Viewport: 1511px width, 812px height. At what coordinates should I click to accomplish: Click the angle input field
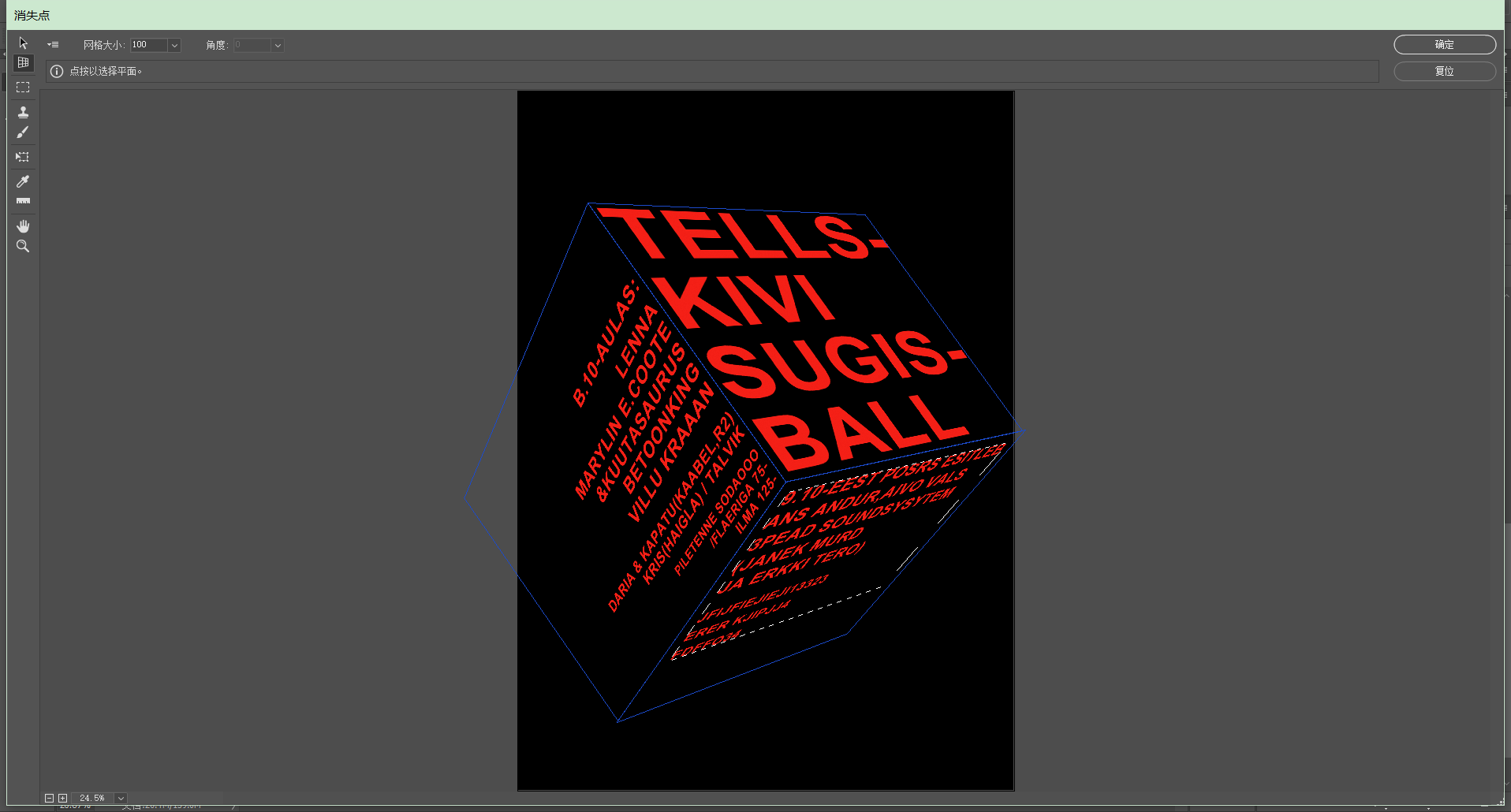[x=252, y=45]
